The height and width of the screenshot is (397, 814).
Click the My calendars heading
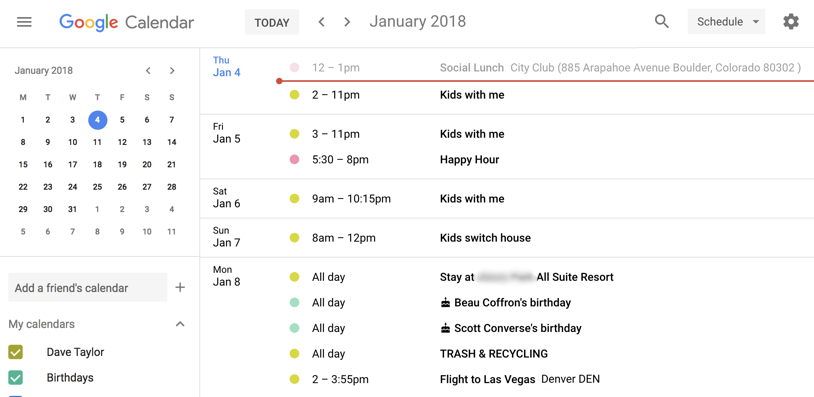coord(42,324)
